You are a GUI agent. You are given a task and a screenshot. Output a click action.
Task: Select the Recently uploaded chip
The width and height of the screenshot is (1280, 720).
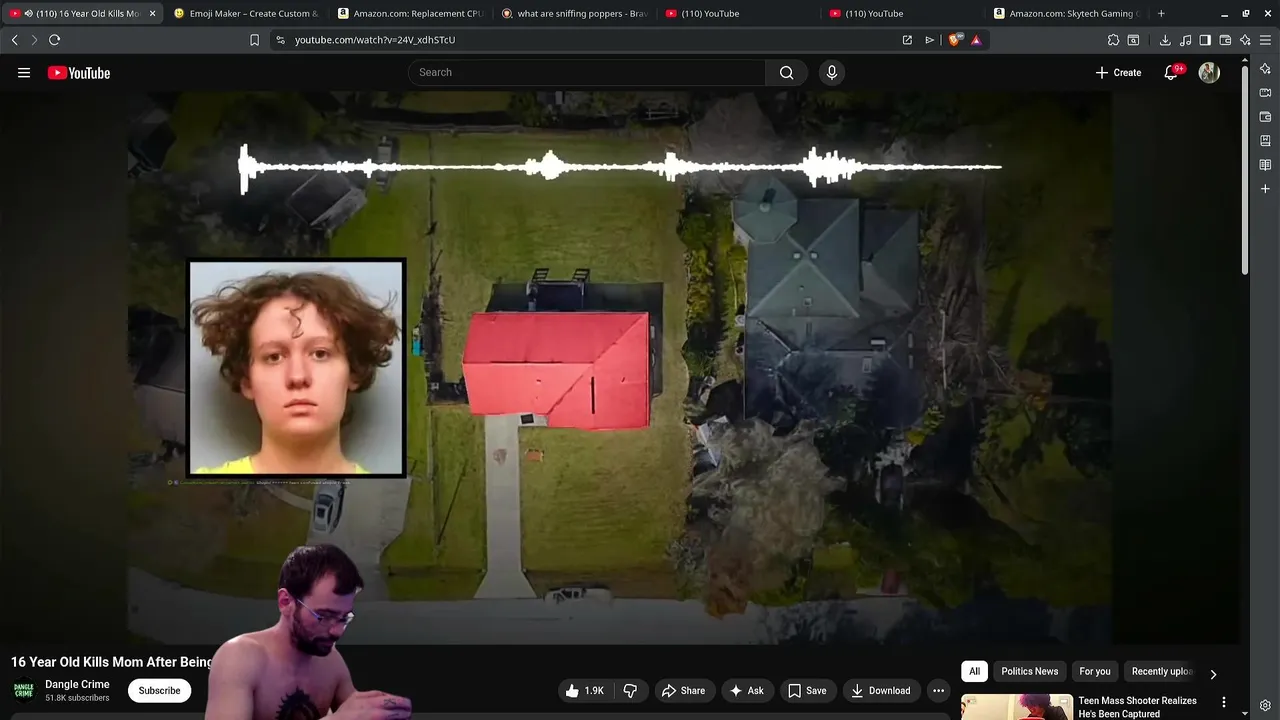[x=1161, y=672]
